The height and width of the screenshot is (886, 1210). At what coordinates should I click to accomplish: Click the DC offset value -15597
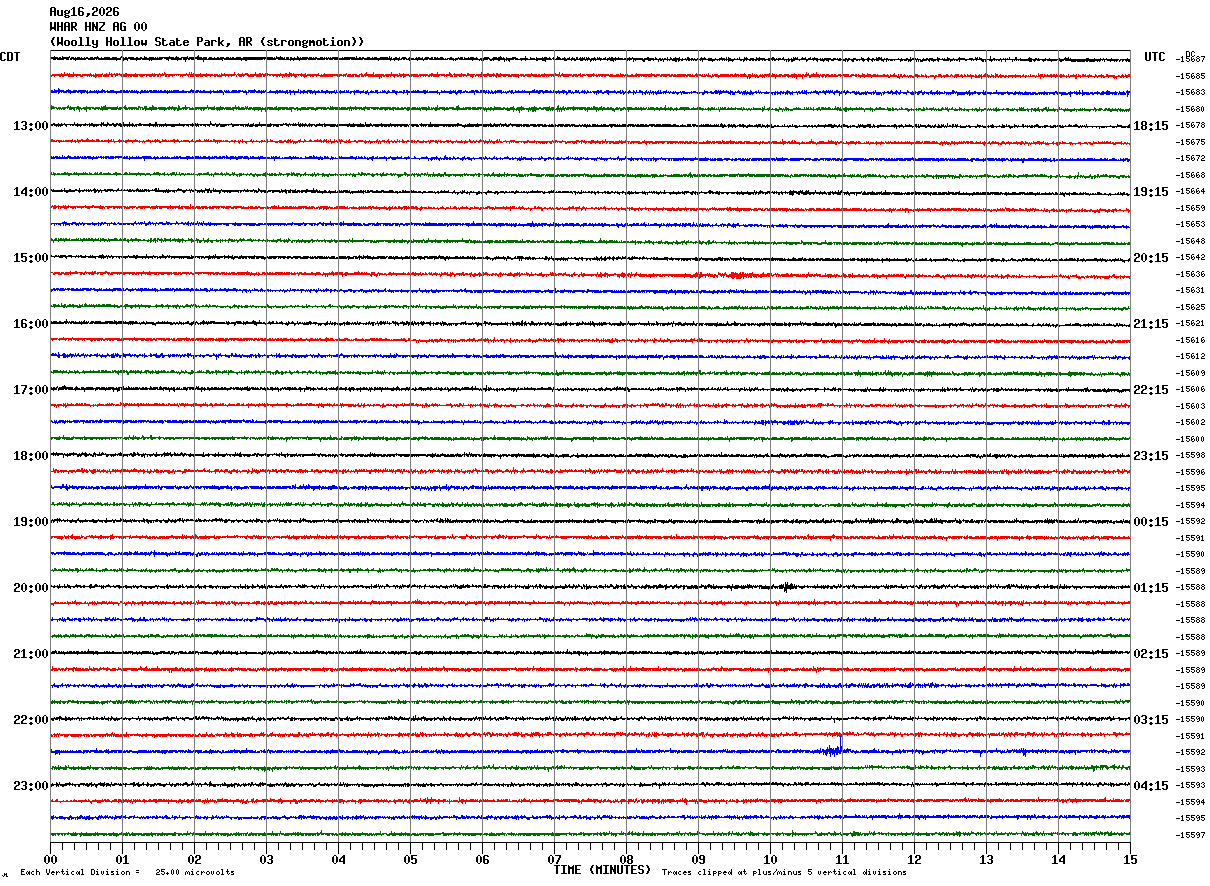click(x=1190, y=835)
